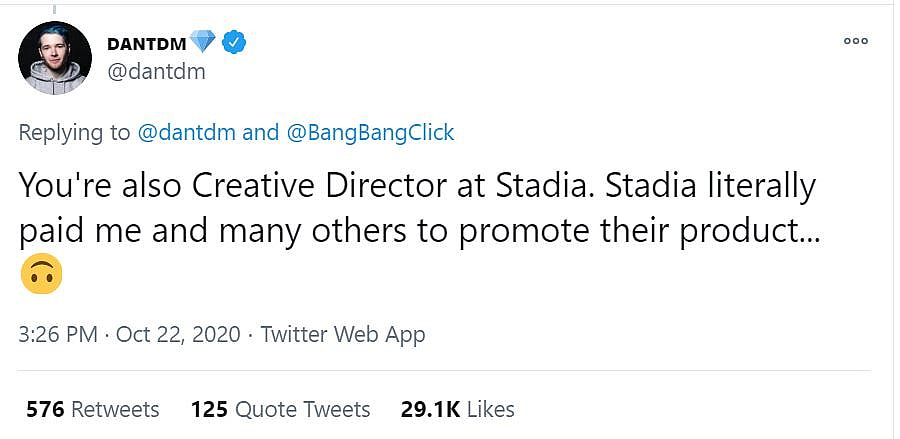This screenshot has height=439, width=900.
Task: Click the word "and" between the reply mentions
Action: [x=261, y=132]
